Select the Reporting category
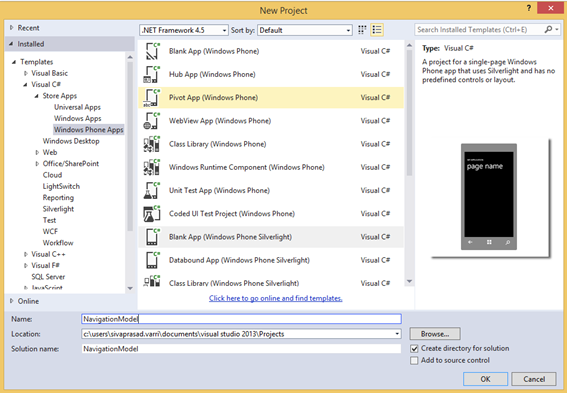The image size is (567, 393). pos(58,197)
